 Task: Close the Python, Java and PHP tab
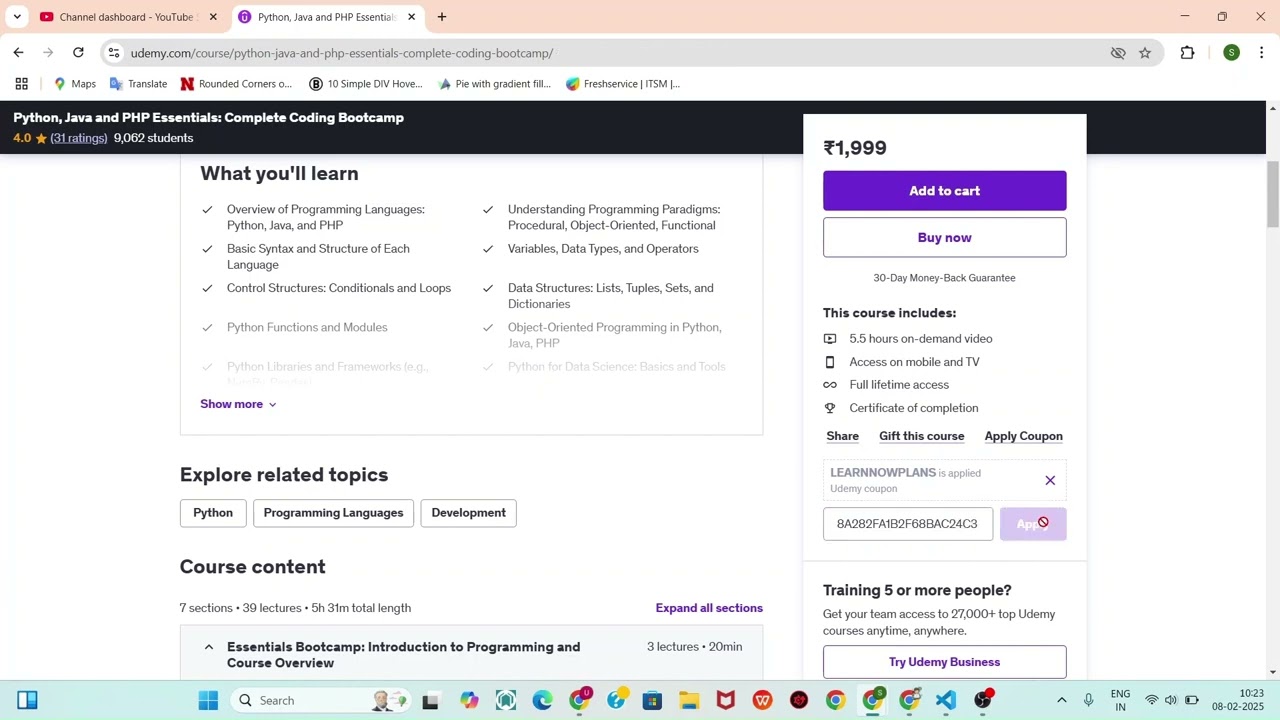tap(411, 17)
